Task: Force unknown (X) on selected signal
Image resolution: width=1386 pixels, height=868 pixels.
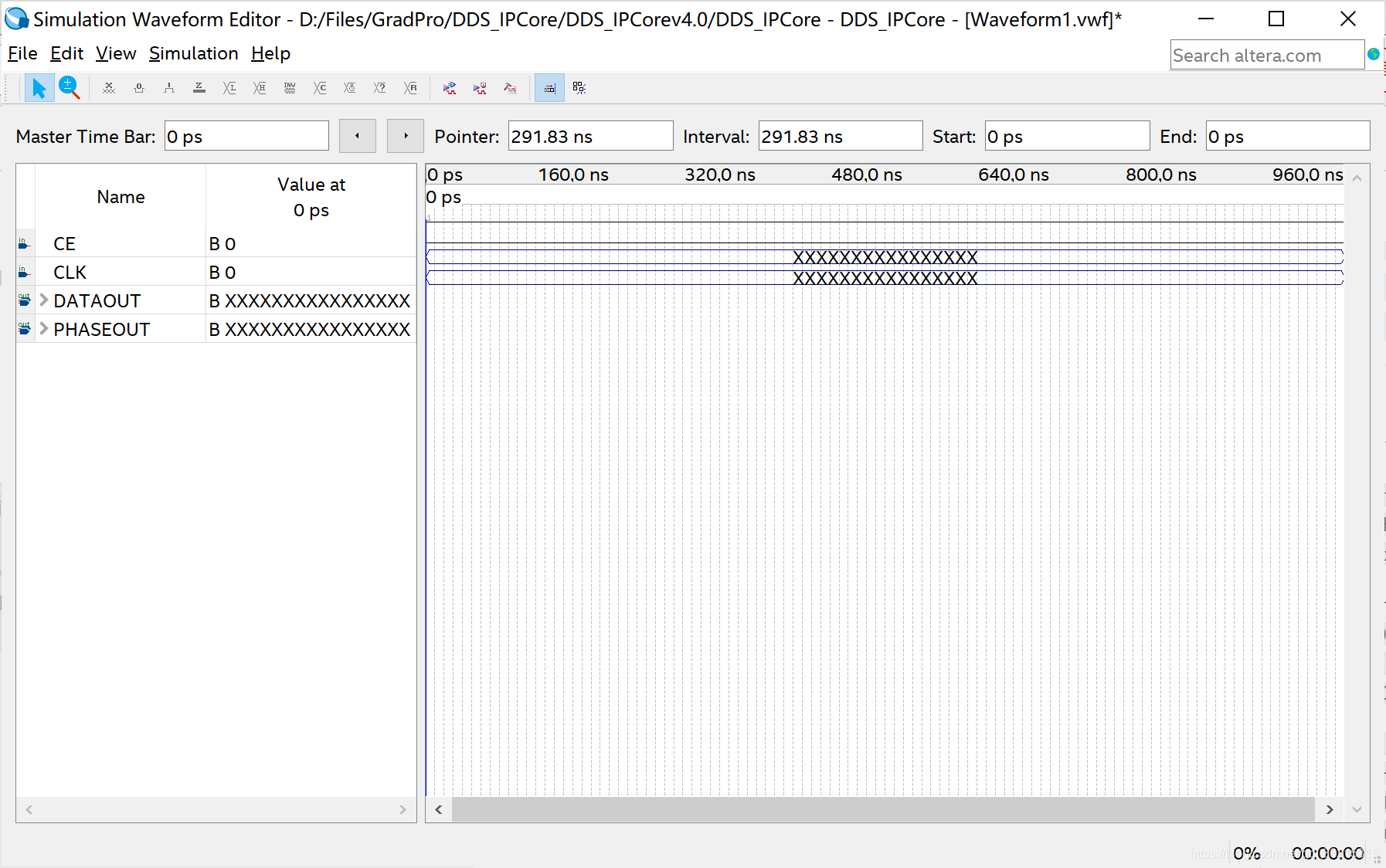Action: [x=109, y=88]
